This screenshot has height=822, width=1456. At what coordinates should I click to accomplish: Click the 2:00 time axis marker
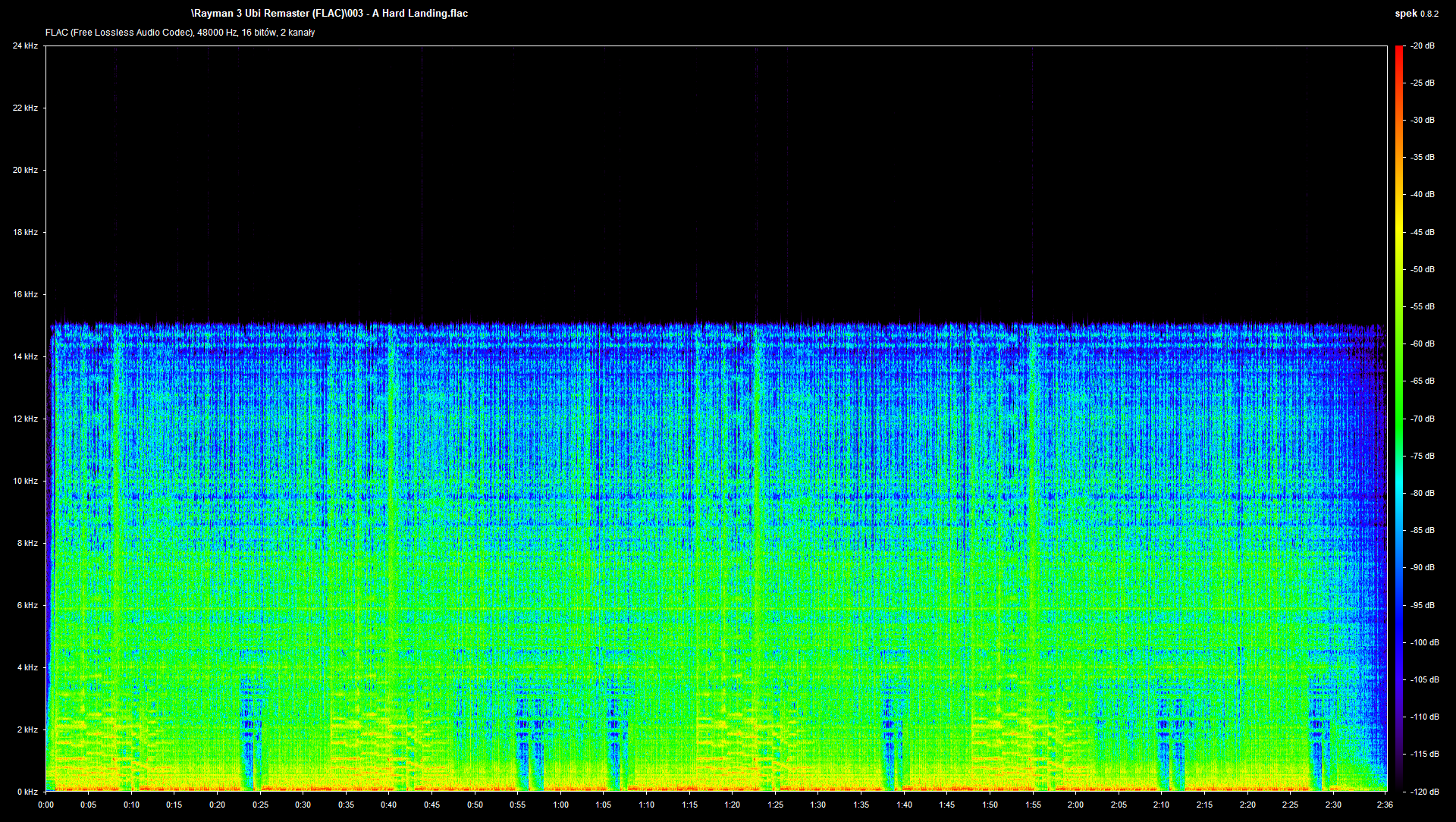pos(1075,805)
